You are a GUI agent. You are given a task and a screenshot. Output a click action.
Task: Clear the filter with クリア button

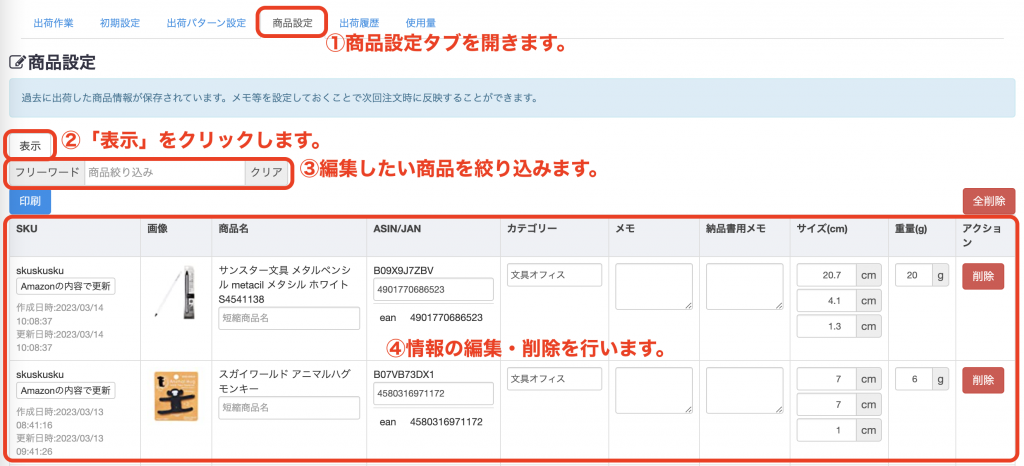(266, 172)
